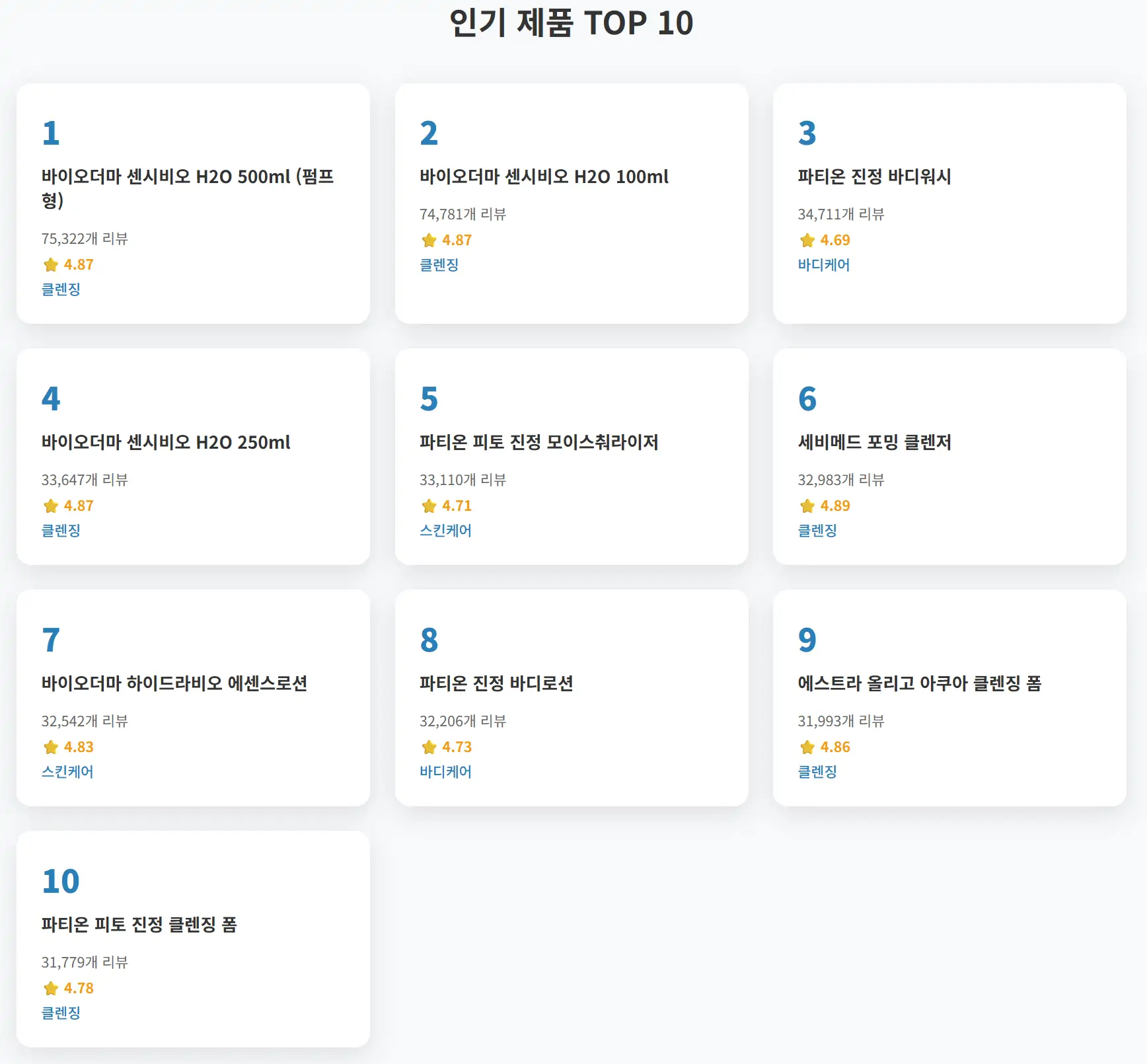The width and height of the screenshot is (1147, 1064).
Task: Open 에스트라 올리고 아쿠아 클렌징 폼 product
Action: click(x=919, y=683)
